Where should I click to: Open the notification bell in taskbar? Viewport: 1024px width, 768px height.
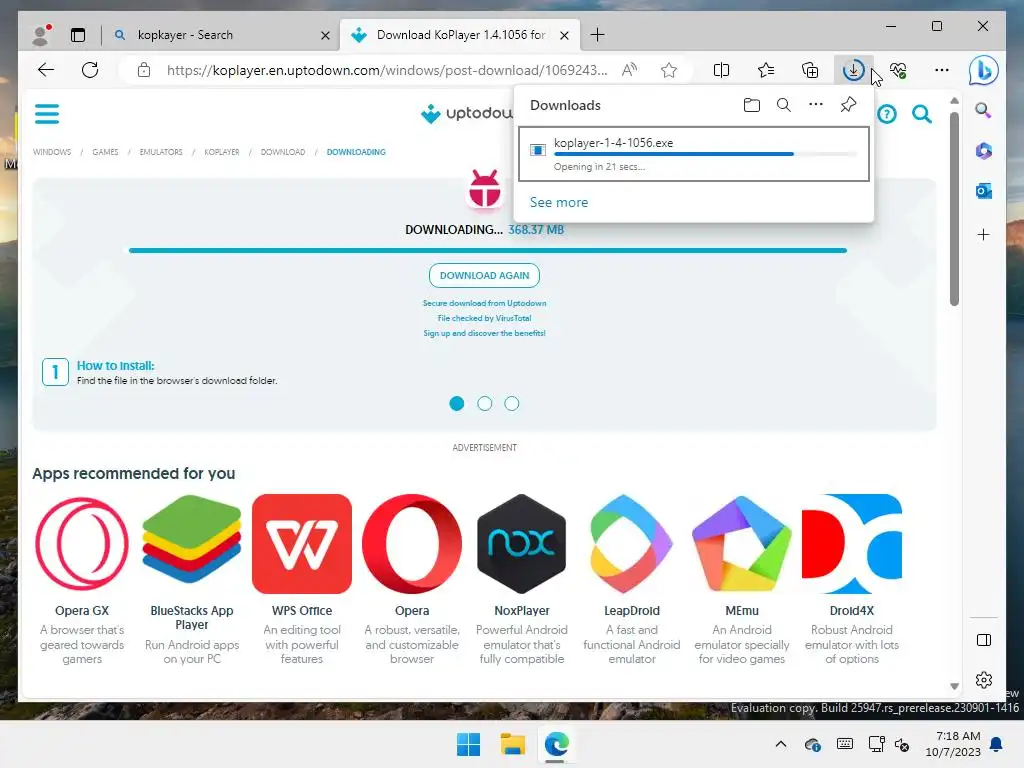pyautogui.click(x=997, y=744)
